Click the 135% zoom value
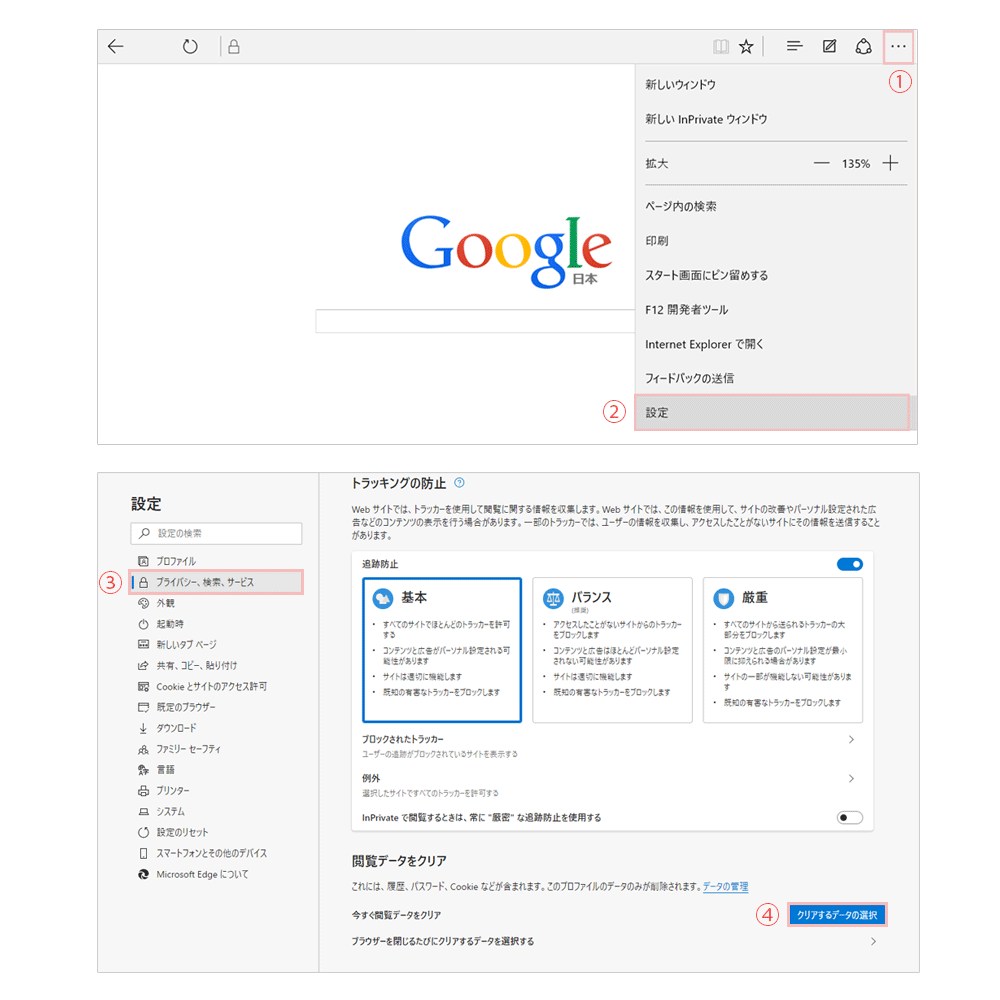The height and width of the screenshot is (1000, 1000). click(856, 164)
